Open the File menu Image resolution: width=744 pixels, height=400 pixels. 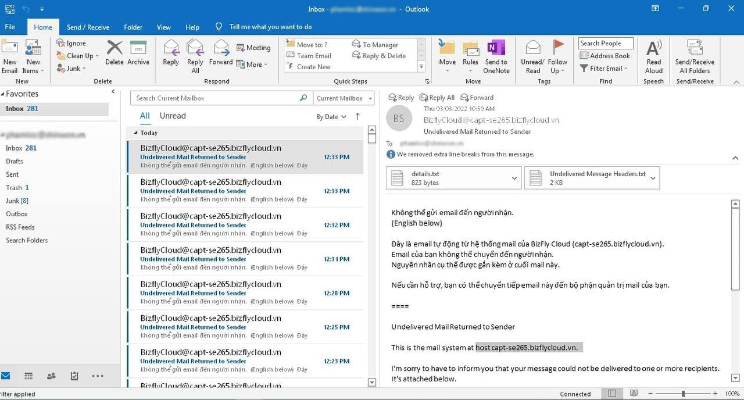(10, 27)
